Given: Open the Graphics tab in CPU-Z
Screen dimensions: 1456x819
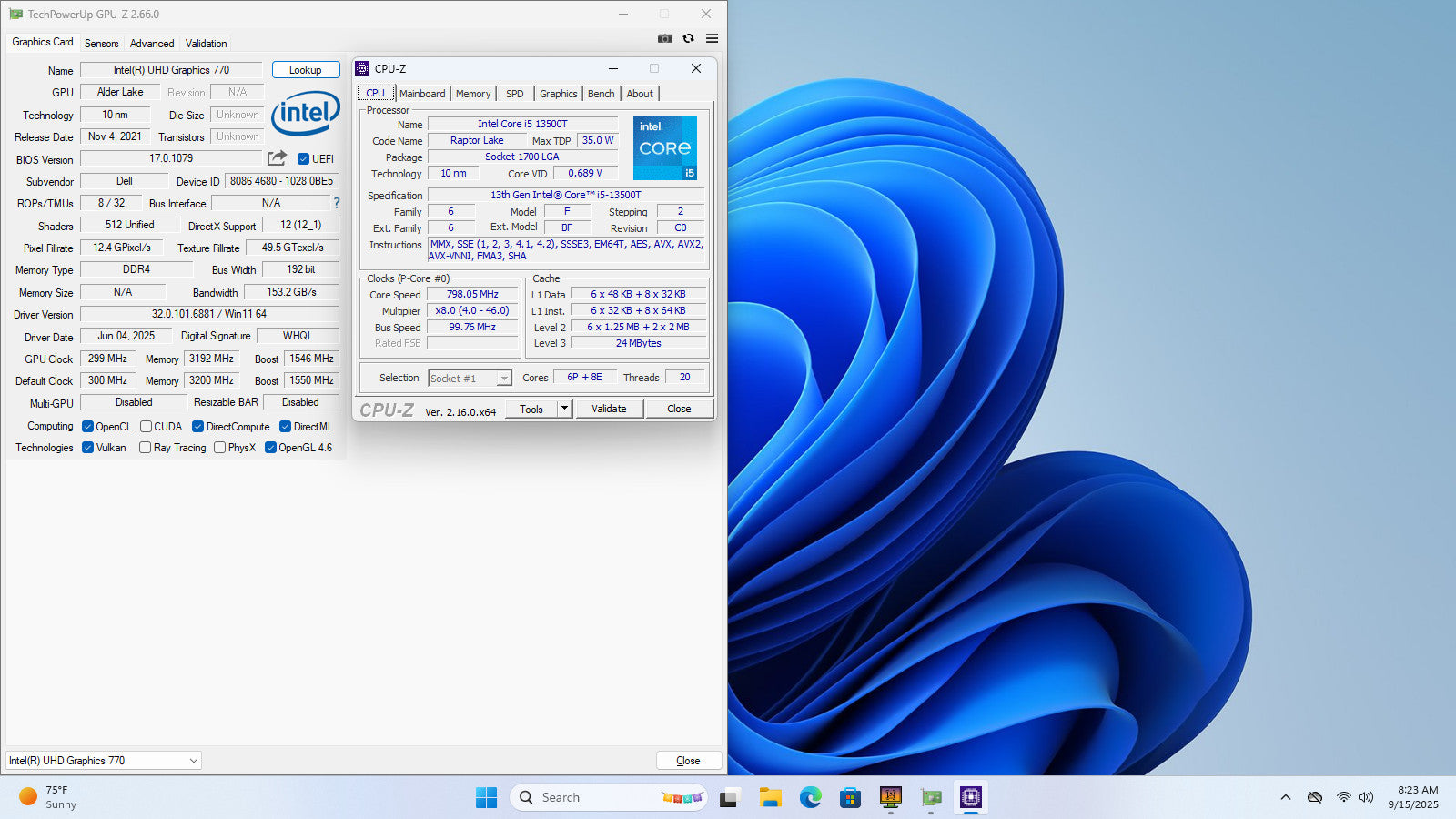Looking at the screenshot, I should [558, 94].
